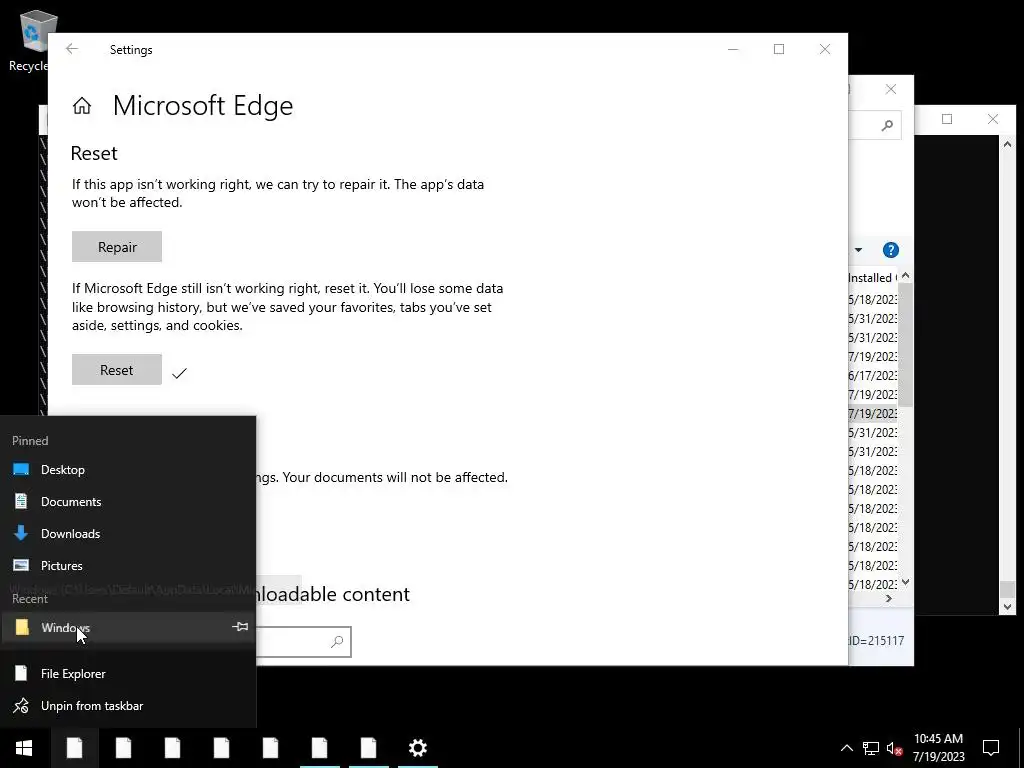Launch File Explorer from the jump list
1024x768 pixels.
[128, 673]
